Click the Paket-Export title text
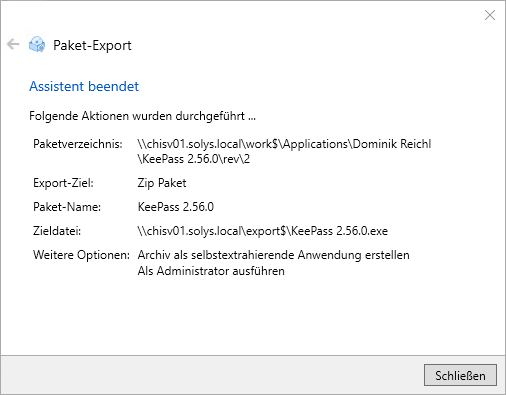Screen dimensions: 506x395 (x=92, y=45)
